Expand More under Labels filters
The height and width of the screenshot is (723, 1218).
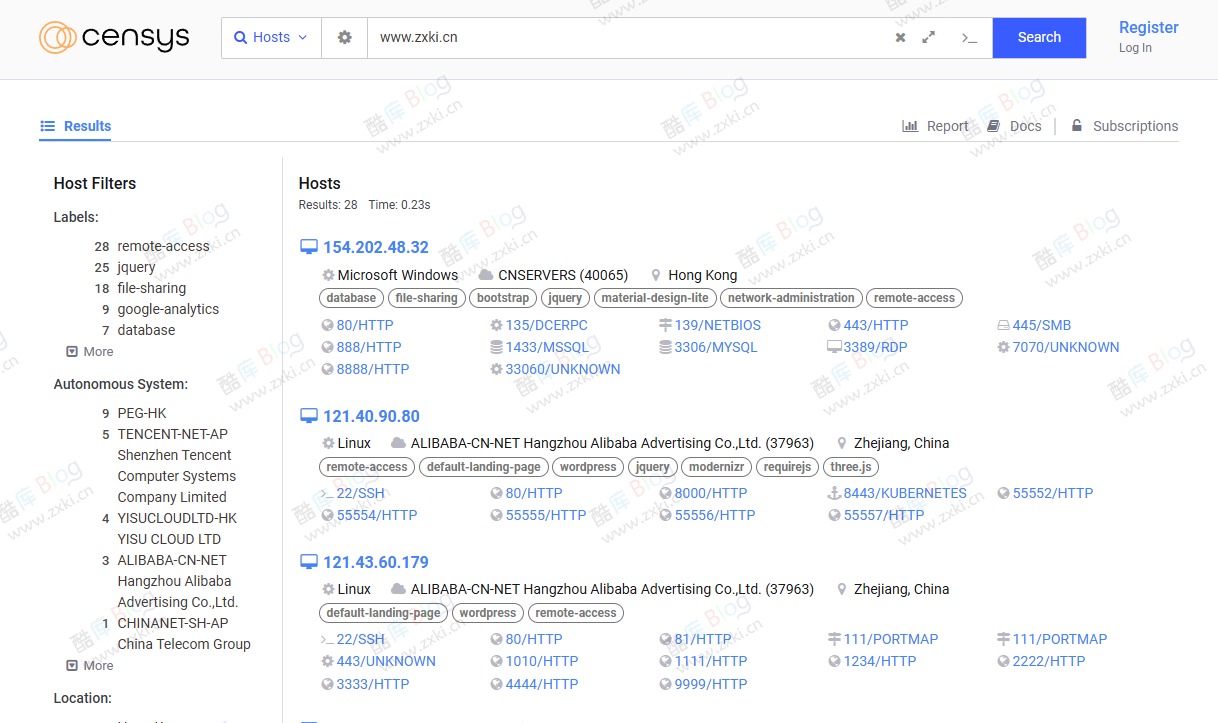pyautogui.click(x=90, y=352)
